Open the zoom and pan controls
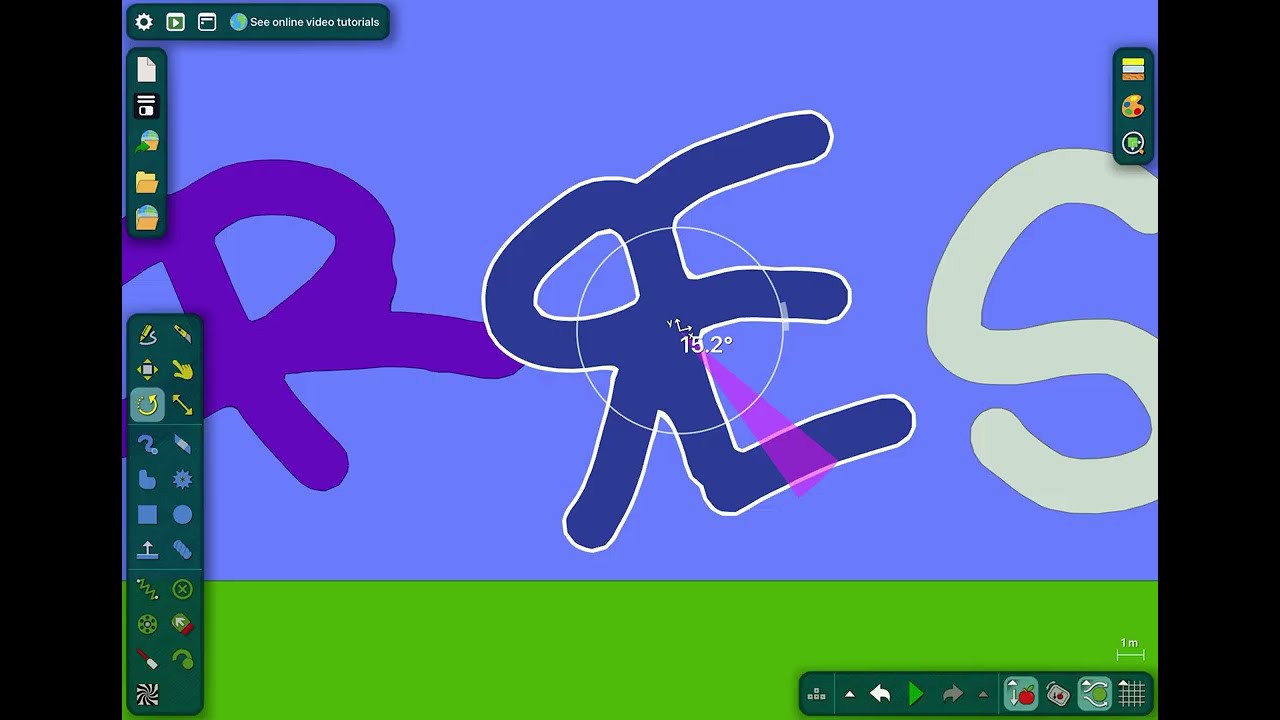 pyautogui.click(x=1133, y=143)
